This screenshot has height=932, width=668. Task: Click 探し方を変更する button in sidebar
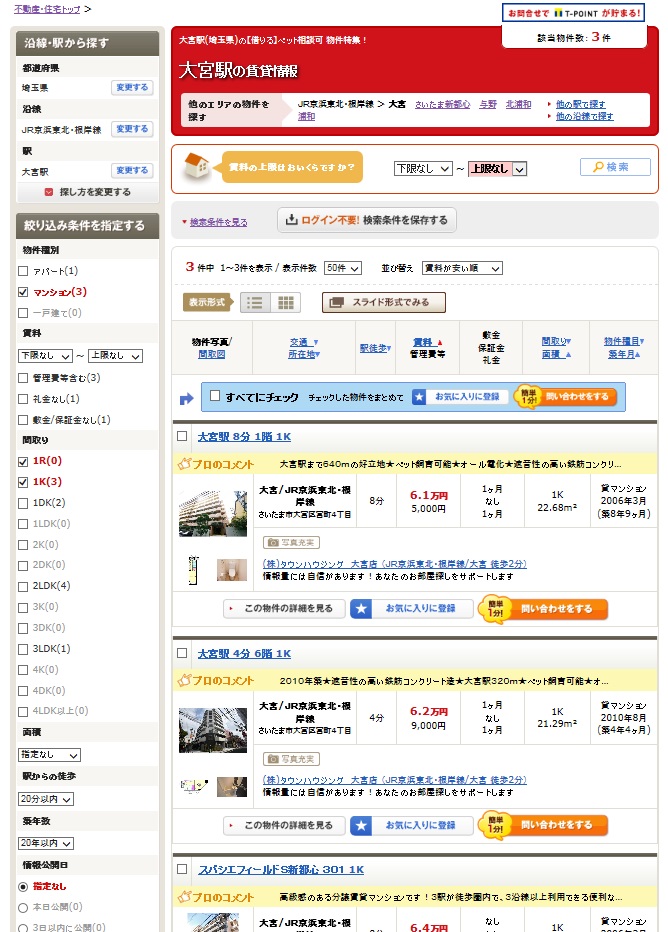click(87, 192)
